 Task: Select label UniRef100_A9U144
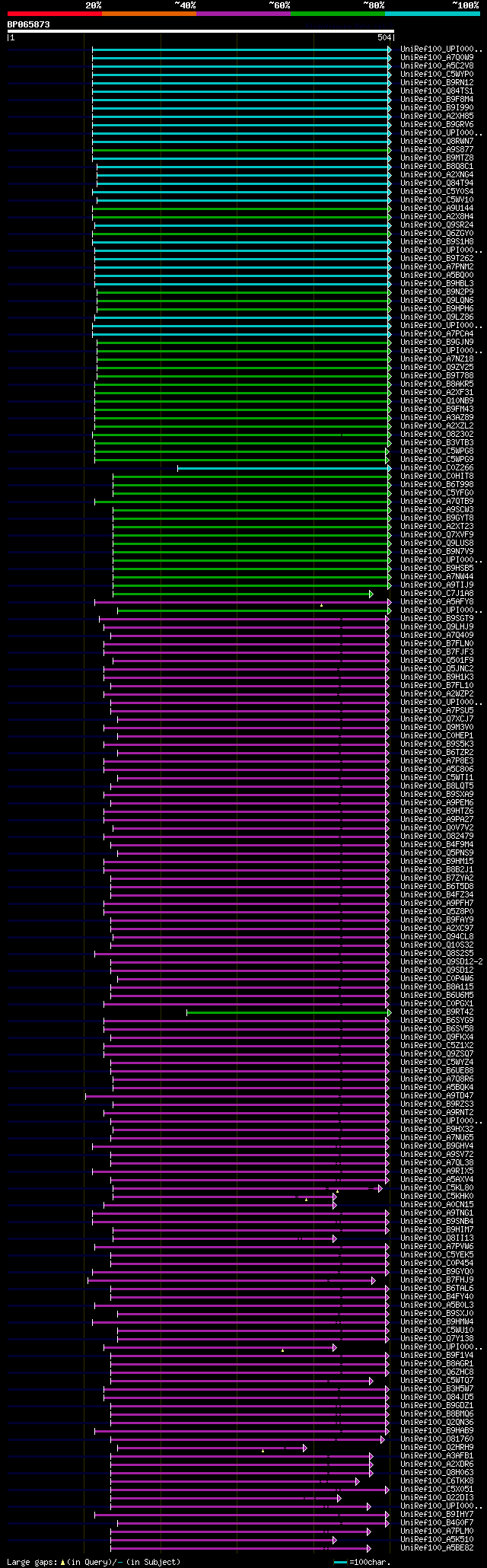coord(437,208)
